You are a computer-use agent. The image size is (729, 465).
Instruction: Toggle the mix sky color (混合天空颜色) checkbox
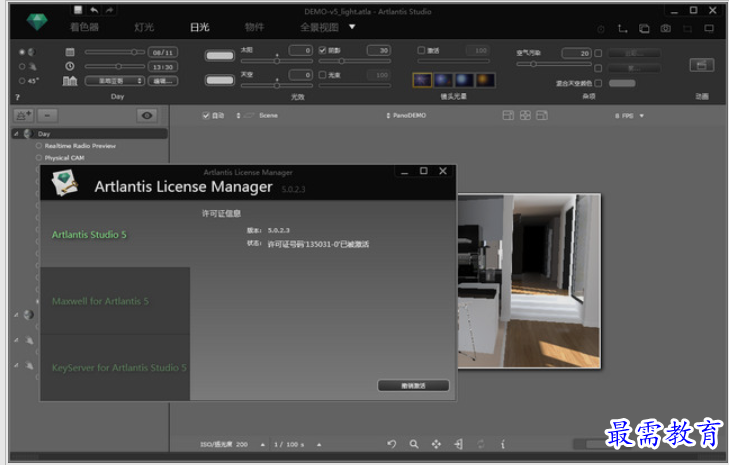[598, 83]
